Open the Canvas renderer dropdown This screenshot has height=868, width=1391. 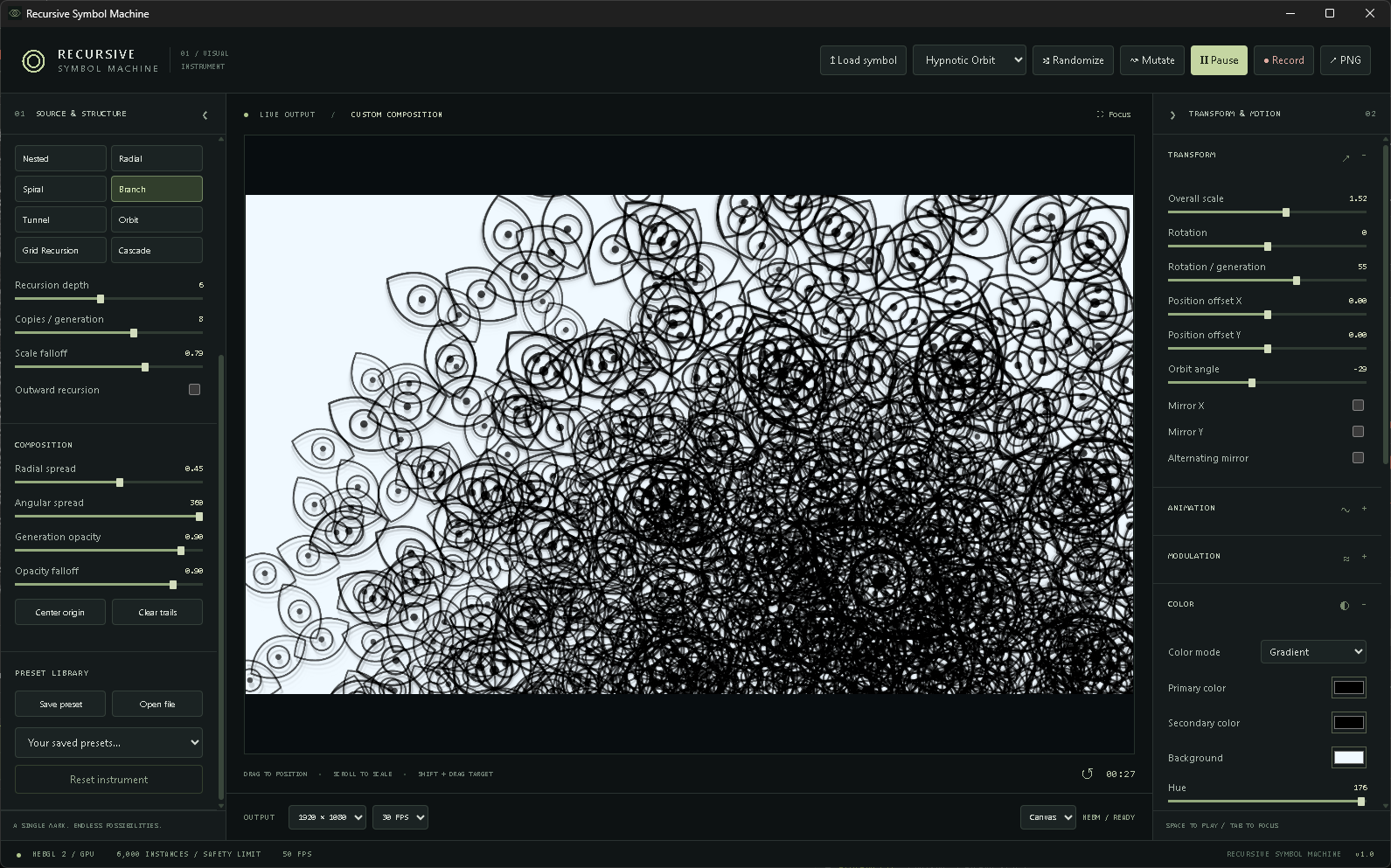[1047, 817]
